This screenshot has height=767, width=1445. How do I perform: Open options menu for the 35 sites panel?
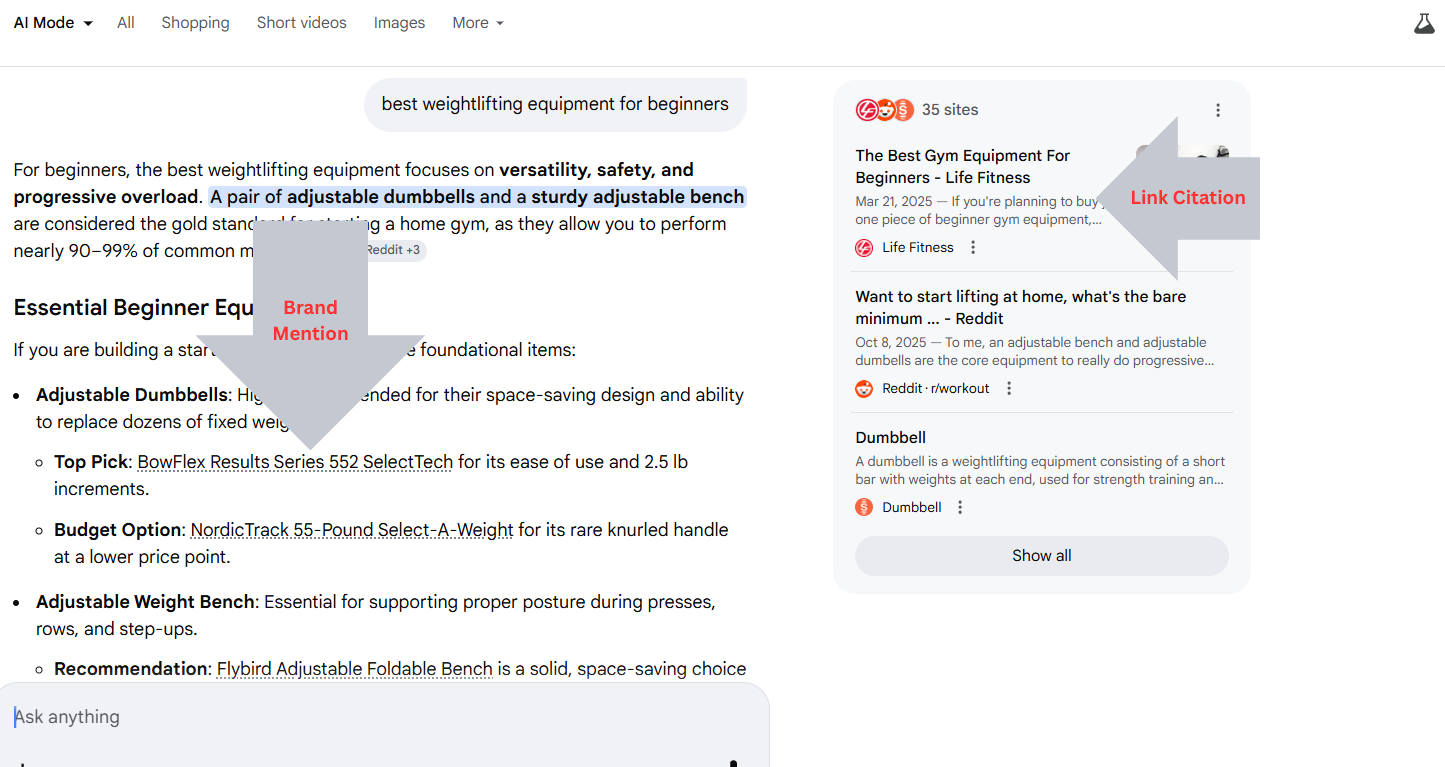coord(1218,110)
